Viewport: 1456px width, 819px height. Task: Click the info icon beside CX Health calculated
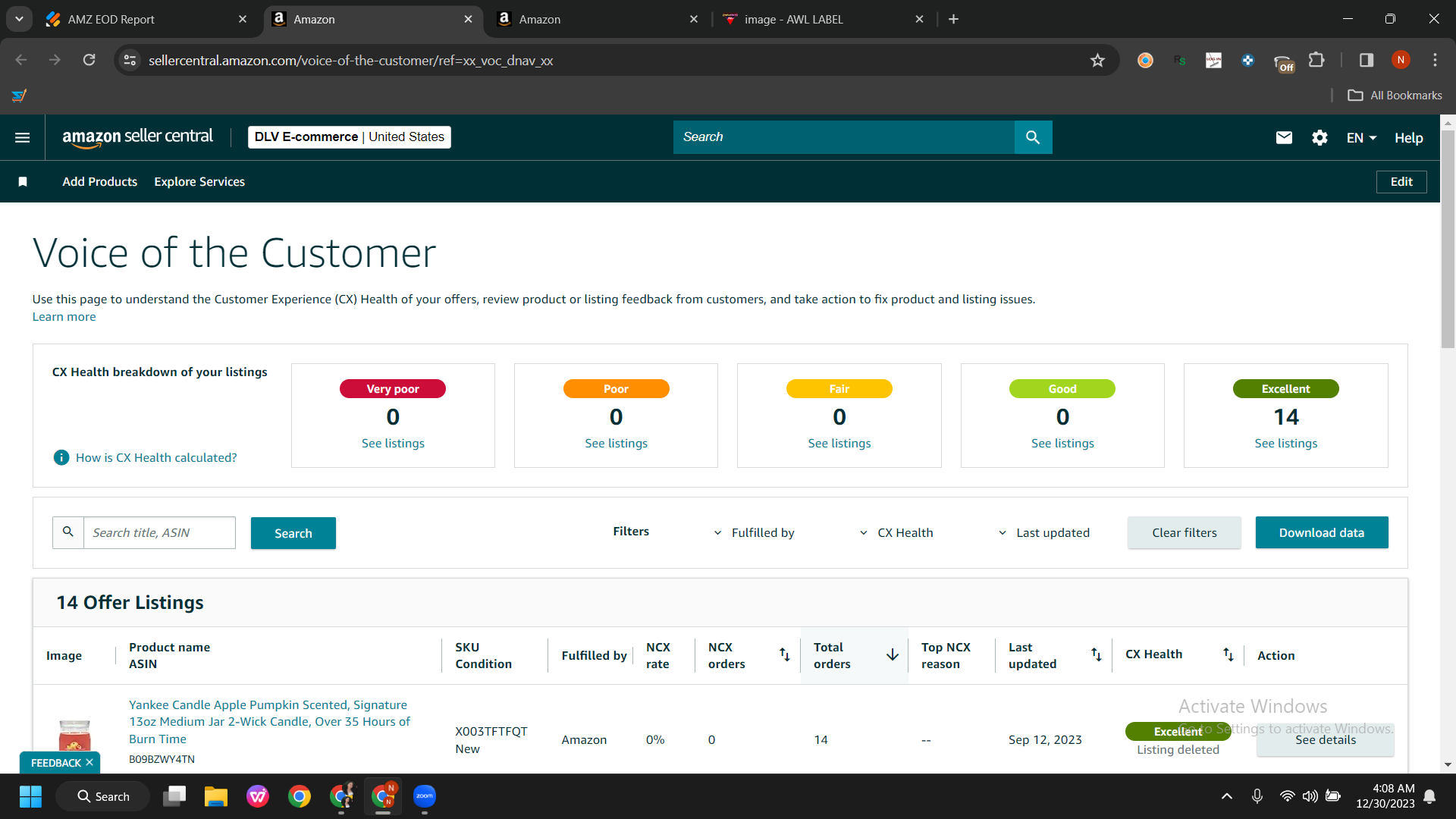[61, 457]
